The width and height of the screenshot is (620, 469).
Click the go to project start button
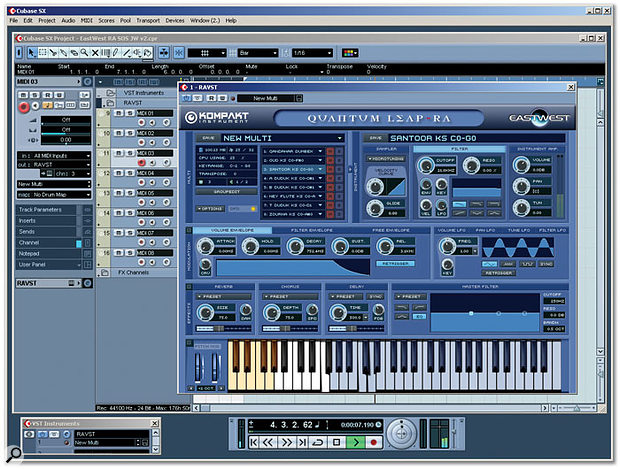tap(254, 442)
